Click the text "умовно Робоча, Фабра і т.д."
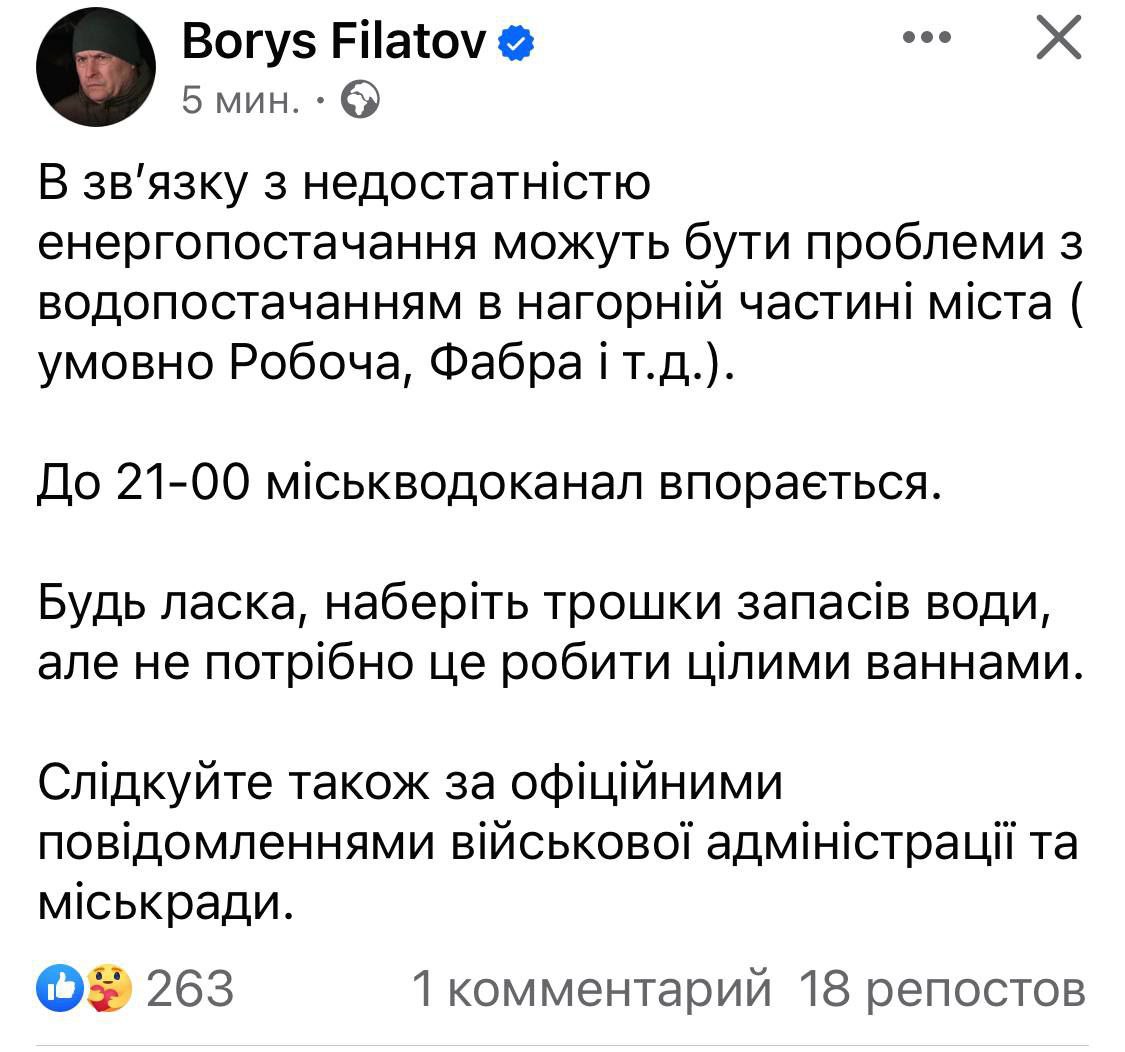Viewport: 1125px width, 1052px height. pyautogui.click(x=385, y=366)
